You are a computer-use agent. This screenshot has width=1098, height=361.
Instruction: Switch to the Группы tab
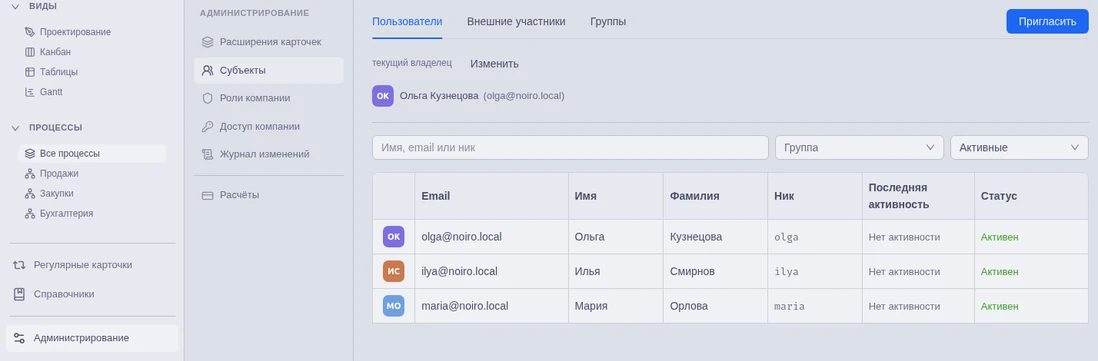pos(608,22)
